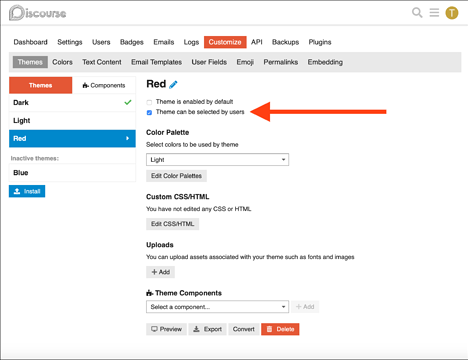Screen dimensions: 468x360
Task: Open the Backups admin tab
Action: coord(285,42)
